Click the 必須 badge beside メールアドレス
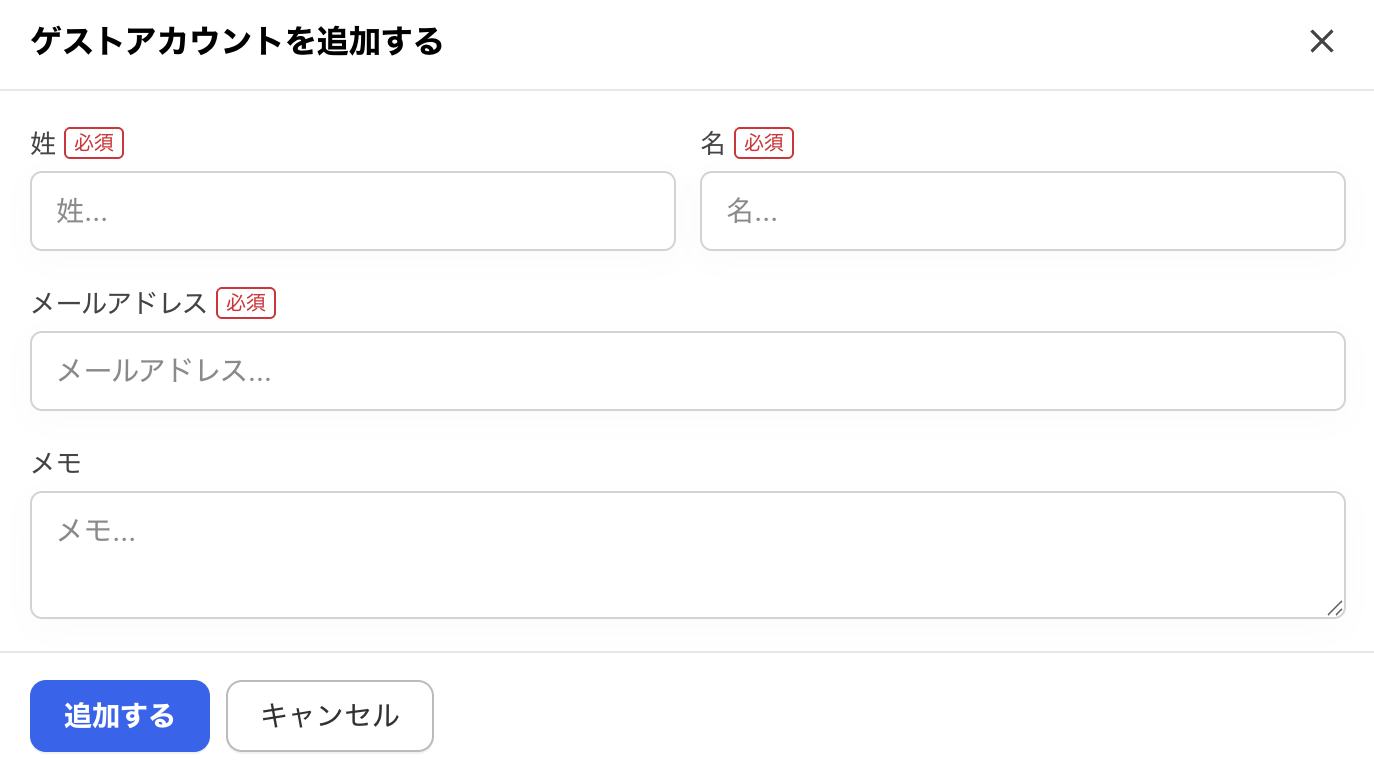 [x=245, y=303]
